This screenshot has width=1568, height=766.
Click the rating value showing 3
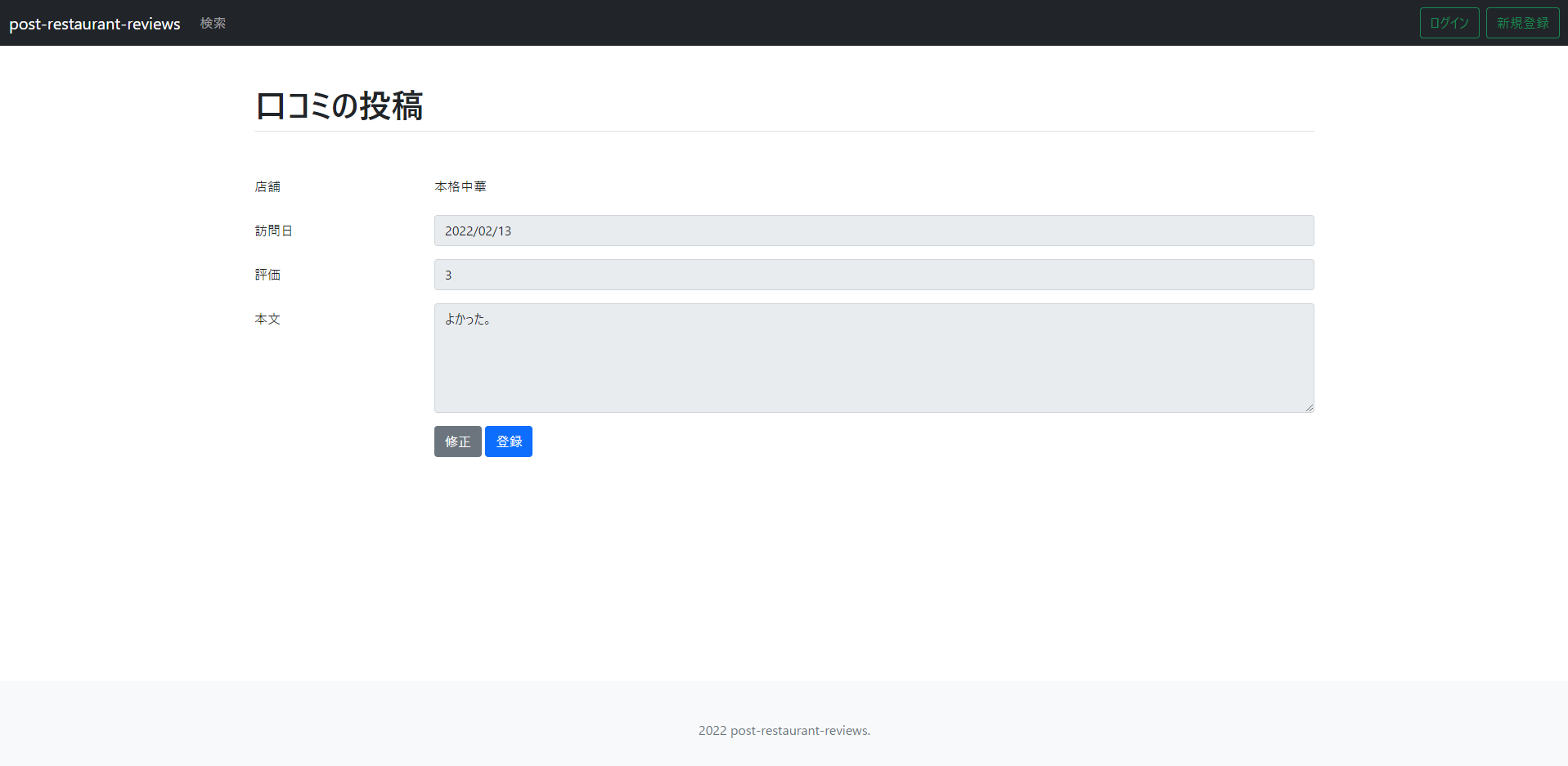(x=448, y=275)
